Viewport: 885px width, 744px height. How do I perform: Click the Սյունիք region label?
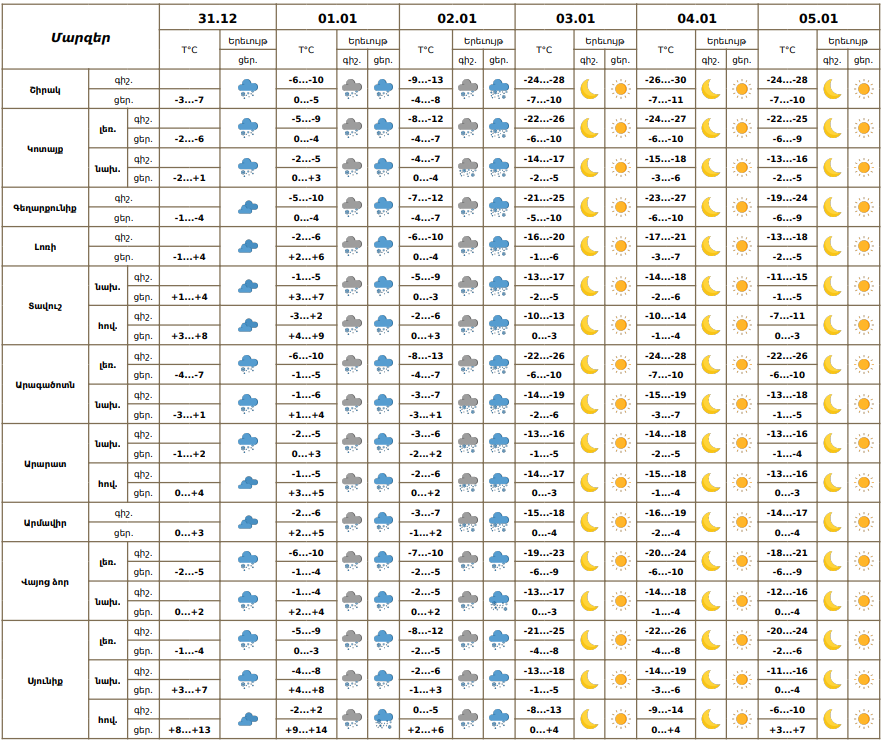(45, 680)
